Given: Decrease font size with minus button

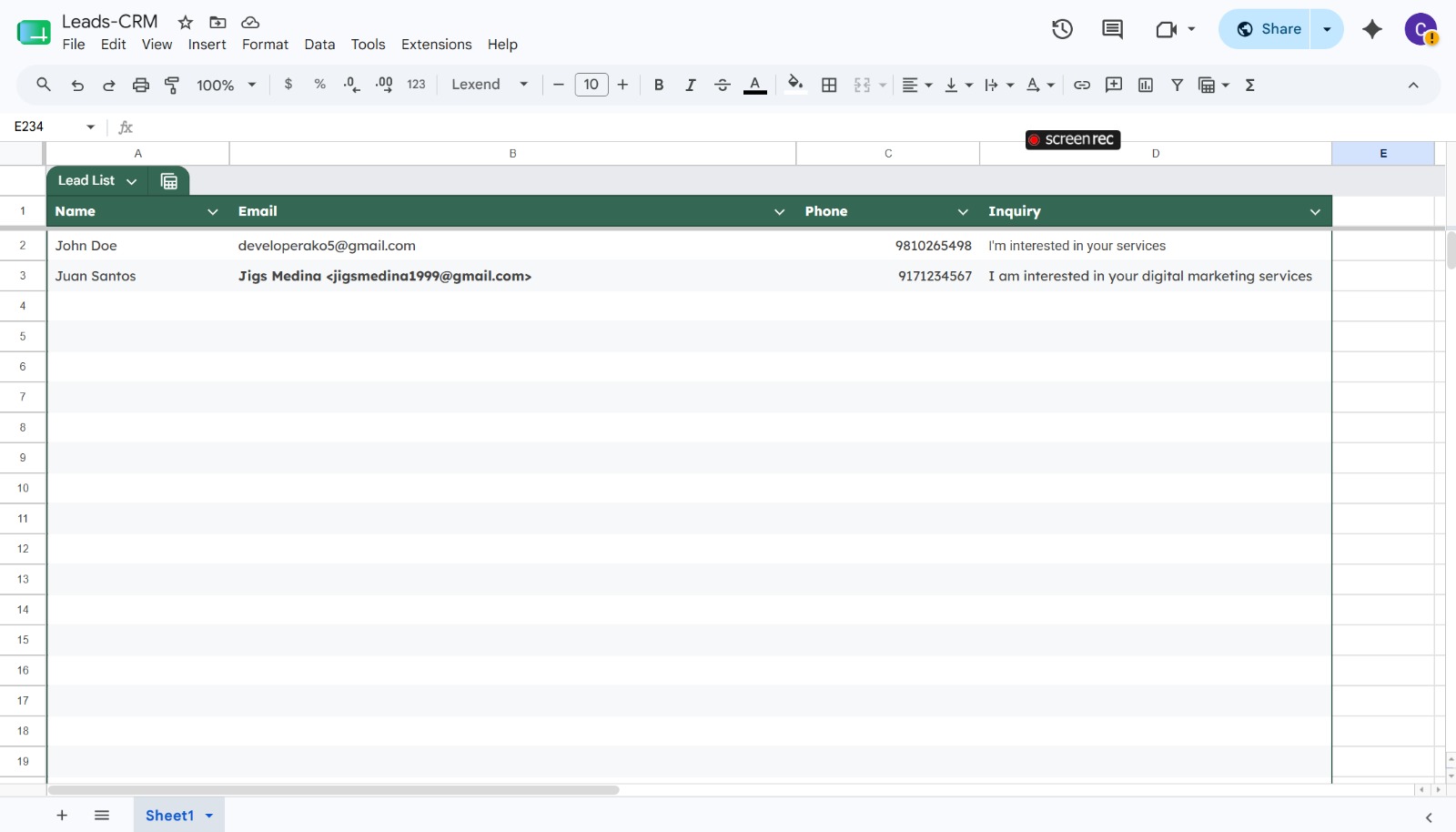Looking at the screenshot, I should click(x=559, y=85).
